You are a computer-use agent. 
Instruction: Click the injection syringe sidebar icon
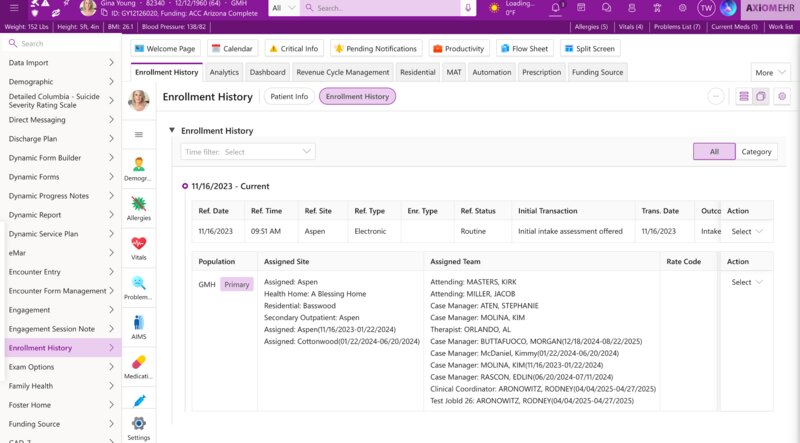tap(139, 401)
